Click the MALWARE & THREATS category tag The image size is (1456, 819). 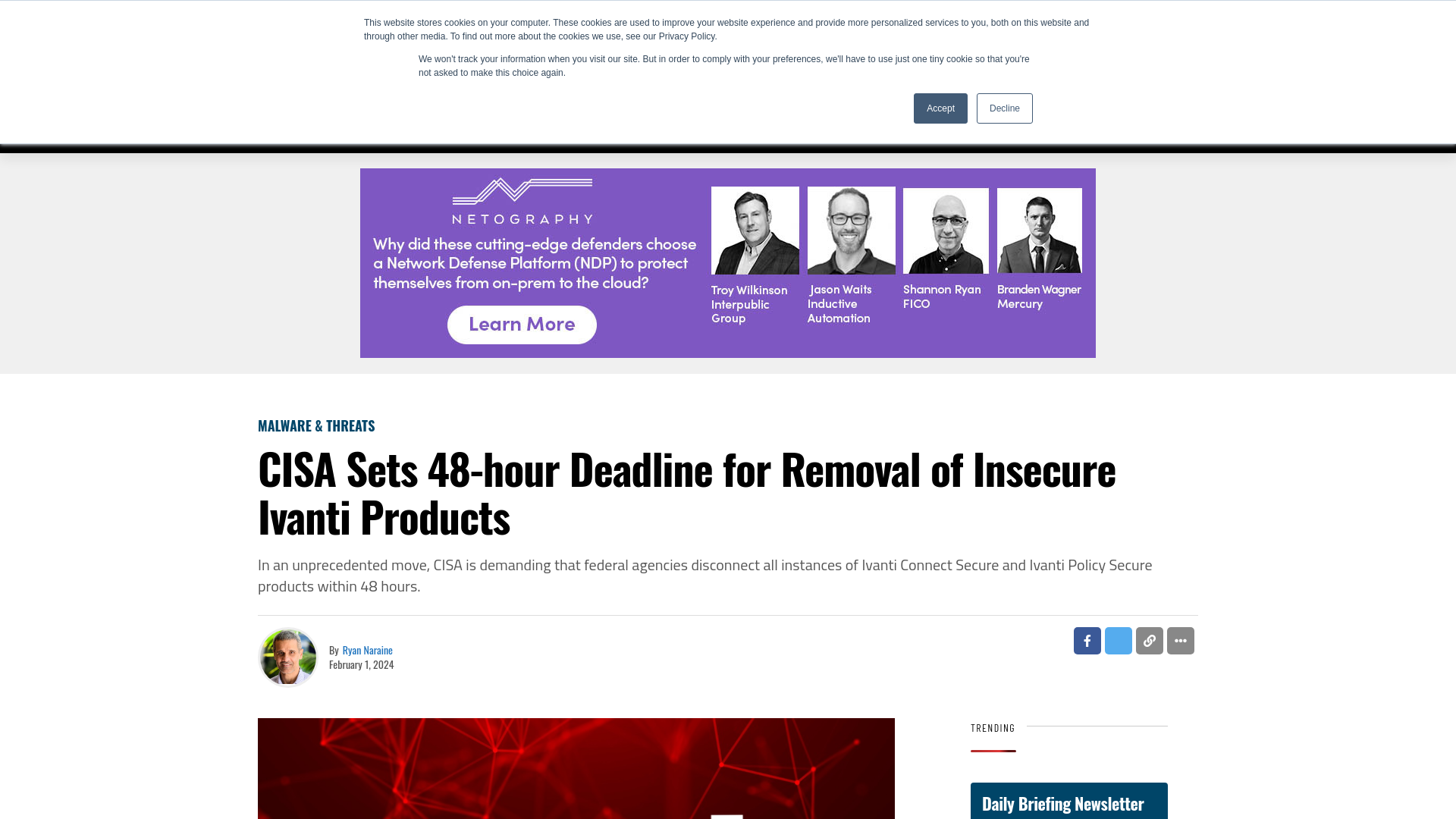pos(315,425)
